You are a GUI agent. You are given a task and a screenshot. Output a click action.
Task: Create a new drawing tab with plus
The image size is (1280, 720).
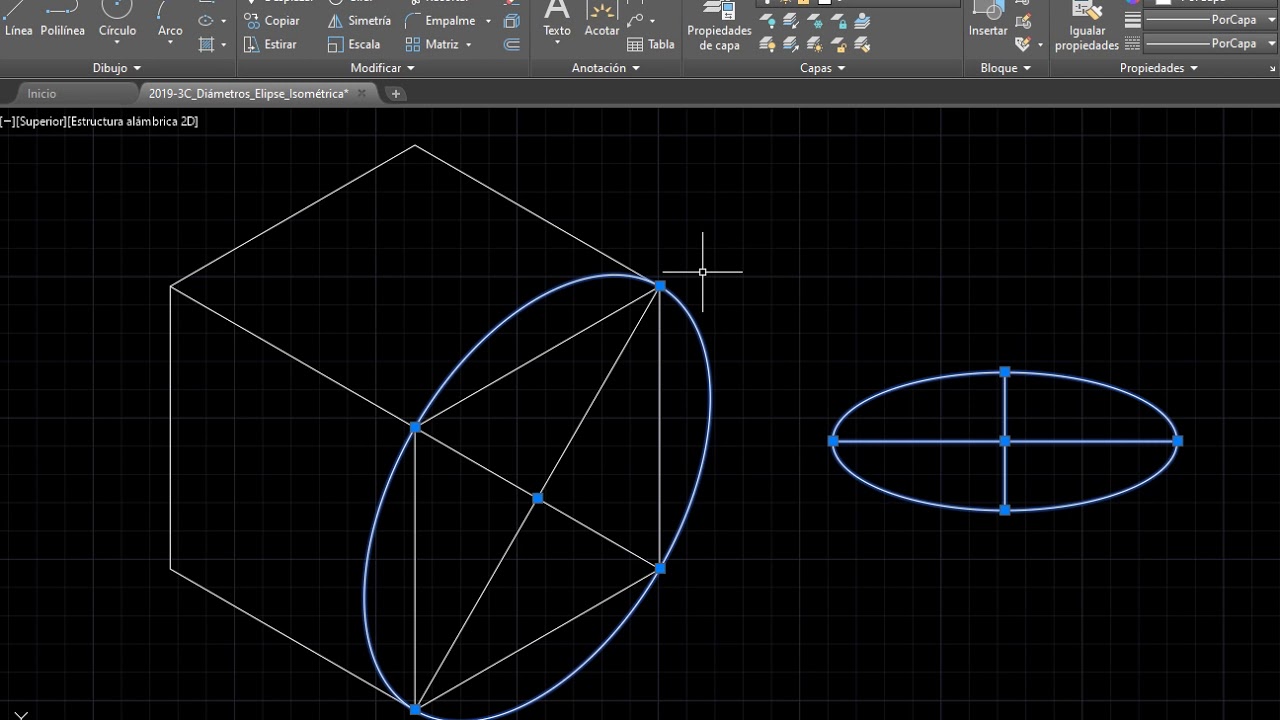click(x=396, y=93)
